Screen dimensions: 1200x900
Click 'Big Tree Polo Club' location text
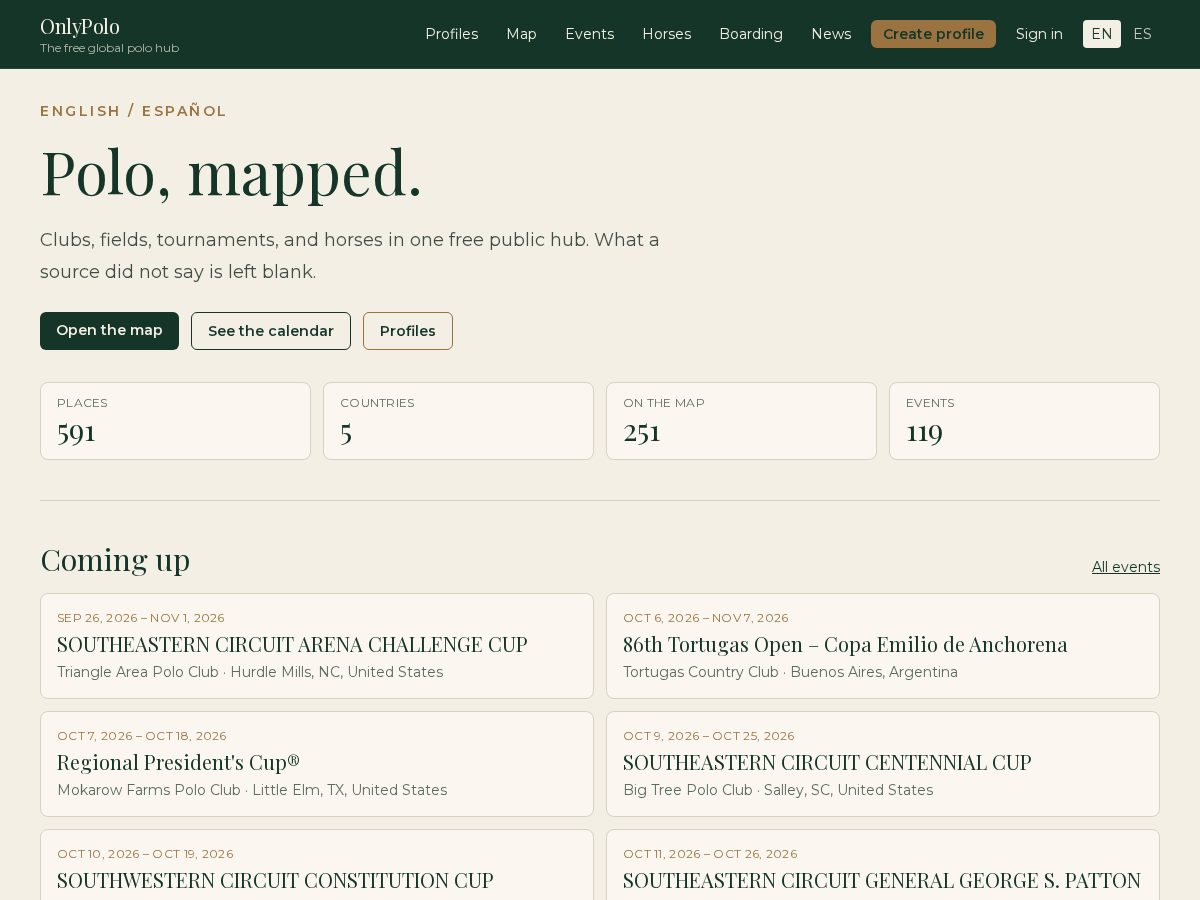tap(688, 790)
